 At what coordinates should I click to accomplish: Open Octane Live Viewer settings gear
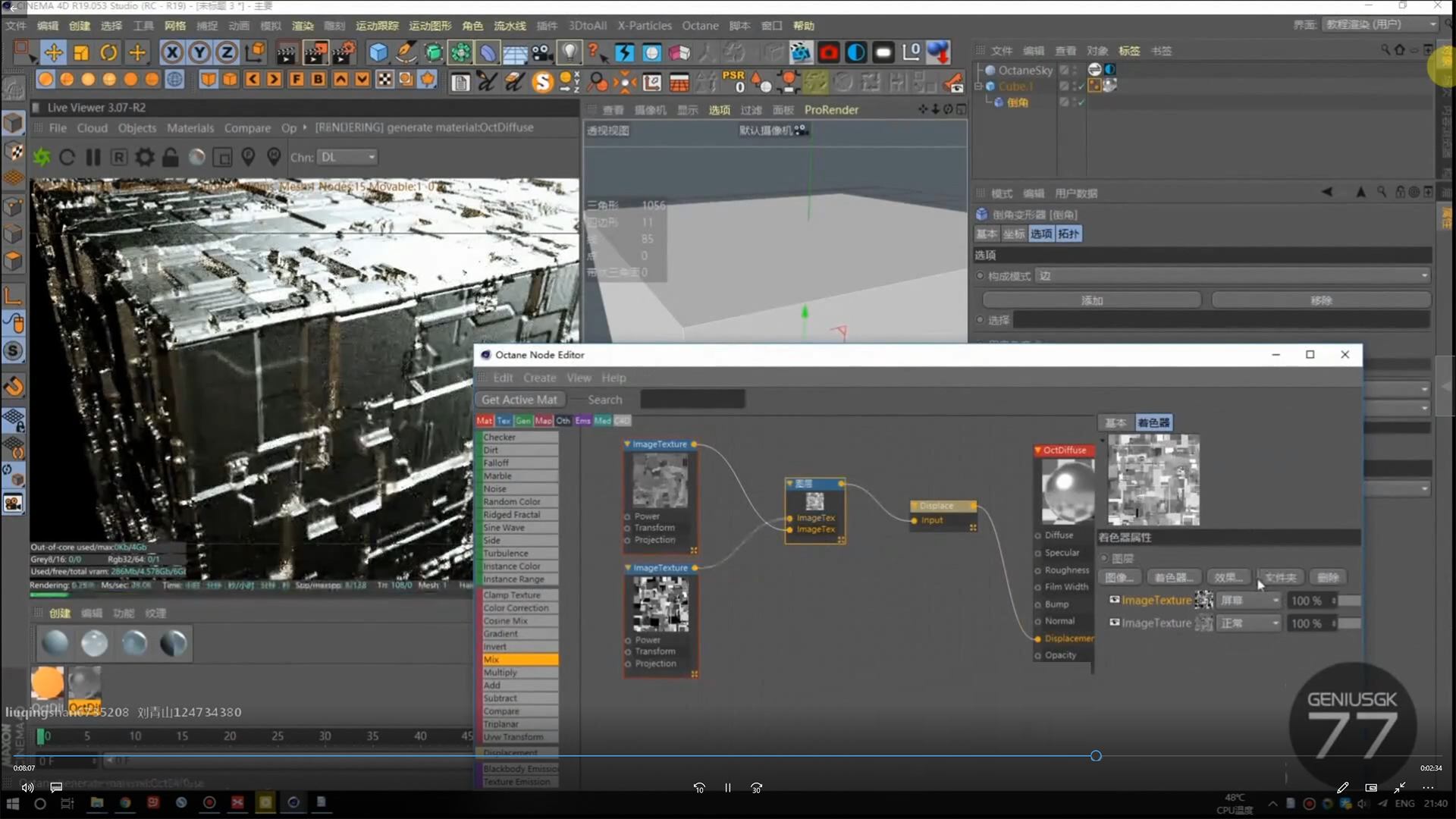click(x=144, y=157)
